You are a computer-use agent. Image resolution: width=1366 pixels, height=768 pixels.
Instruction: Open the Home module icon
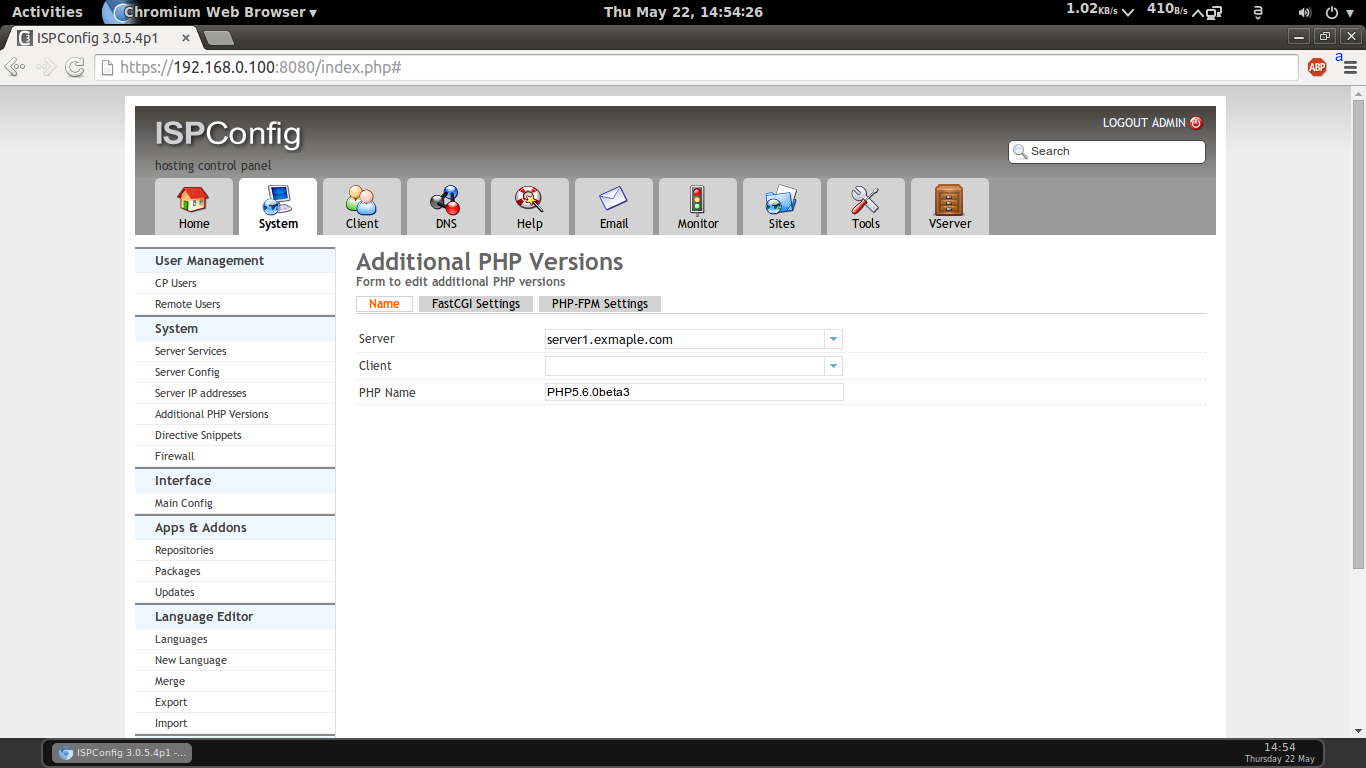[193, 206]
